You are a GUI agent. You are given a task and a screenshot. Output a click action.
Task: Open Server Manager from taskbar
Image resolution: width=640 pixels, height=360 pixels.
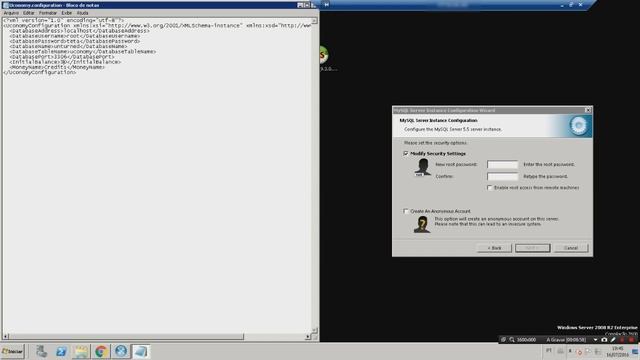(41, 351)
